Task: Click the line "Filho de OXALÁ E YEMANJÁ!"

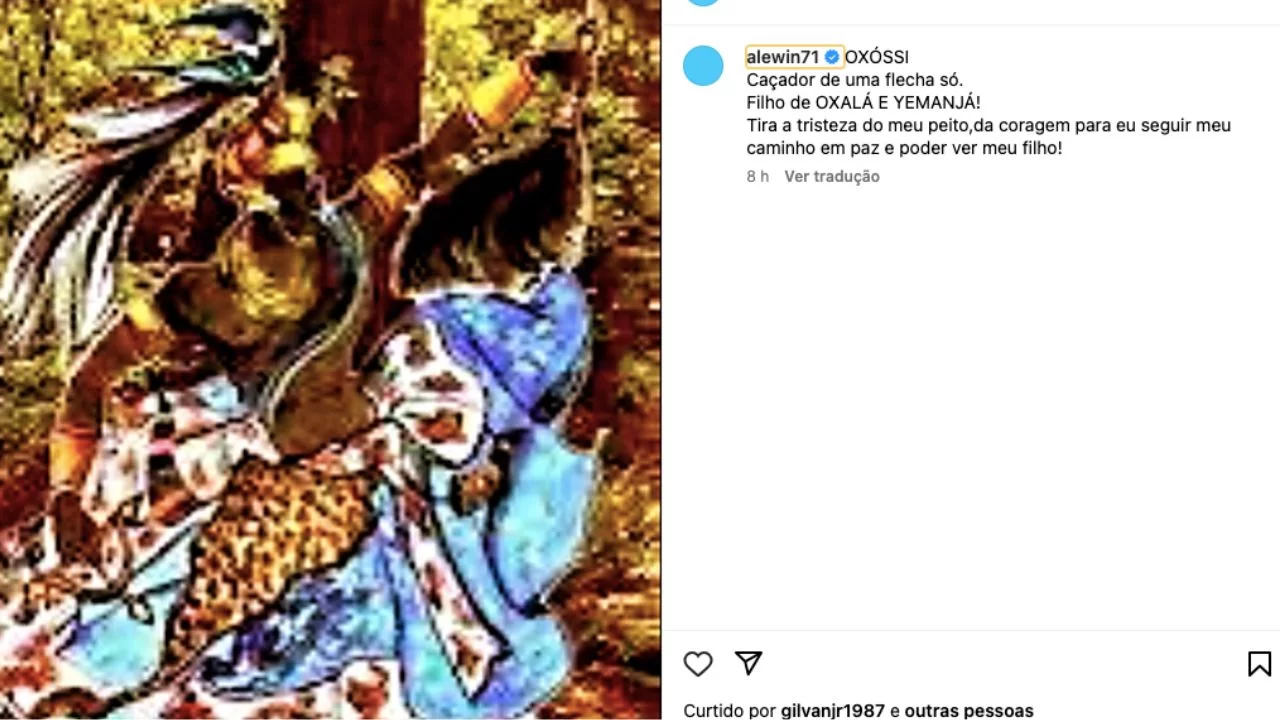Action: [864, 103]
